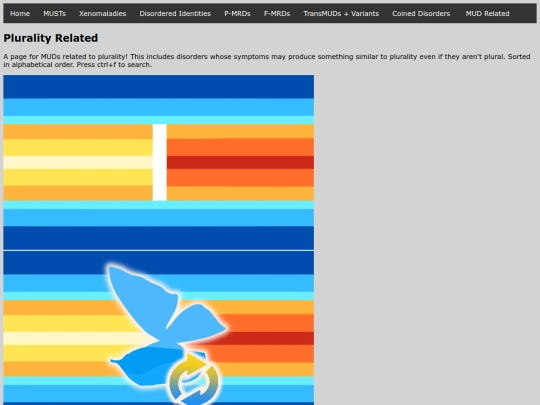Select Disordered Identities in navbar

175,14
